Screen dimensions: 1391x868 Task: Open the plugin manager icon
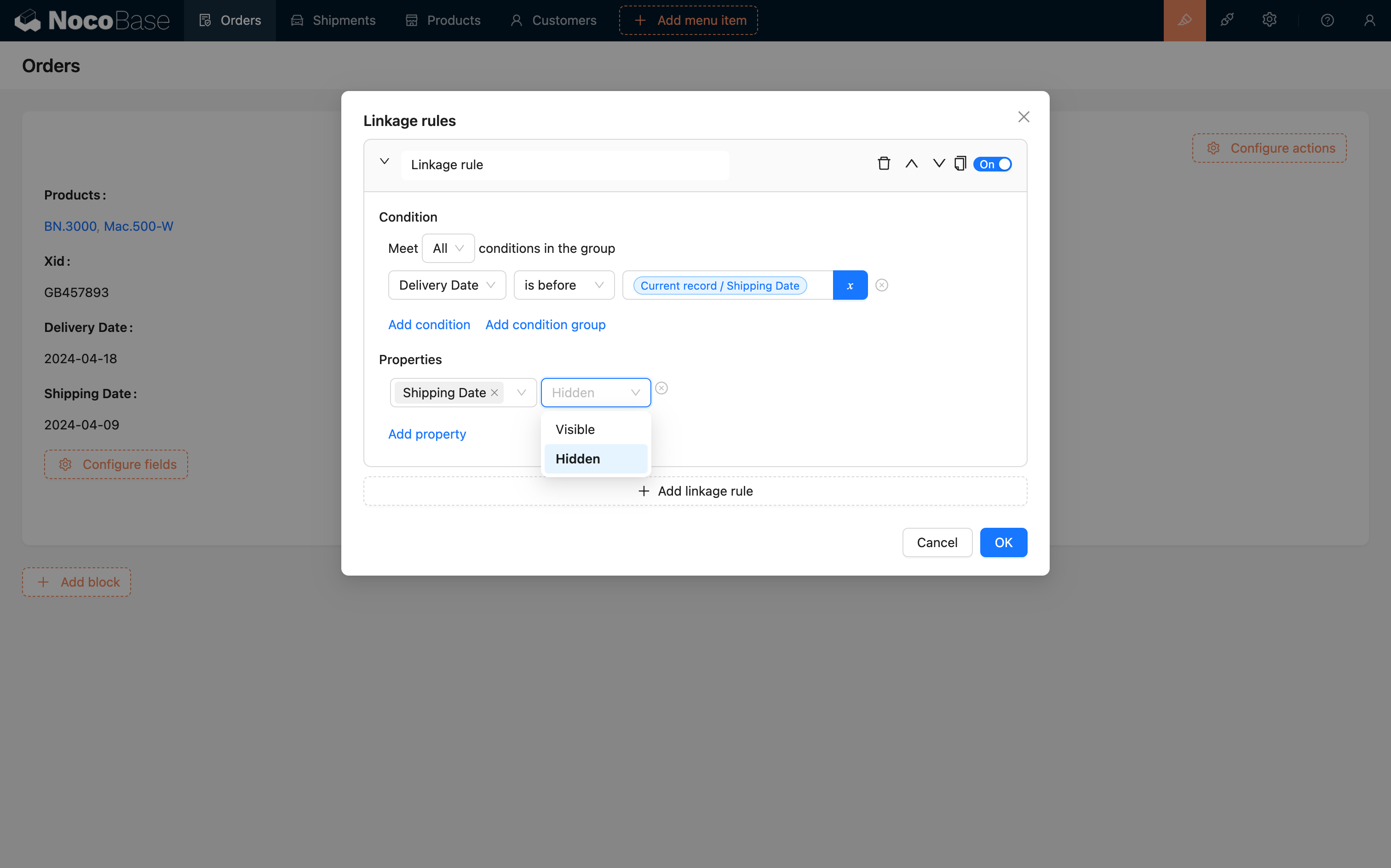(x=1227, y=20)
